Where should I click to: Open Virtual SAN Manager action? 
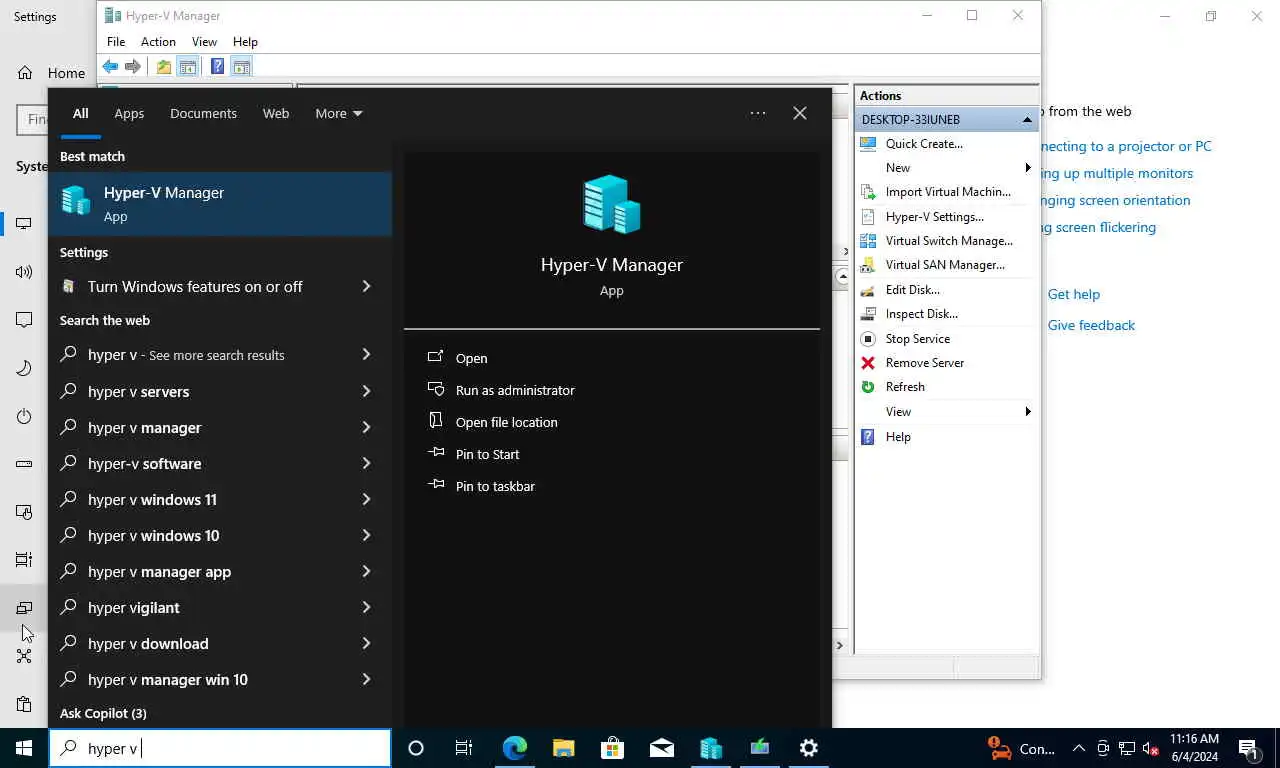tap(945, 265)
